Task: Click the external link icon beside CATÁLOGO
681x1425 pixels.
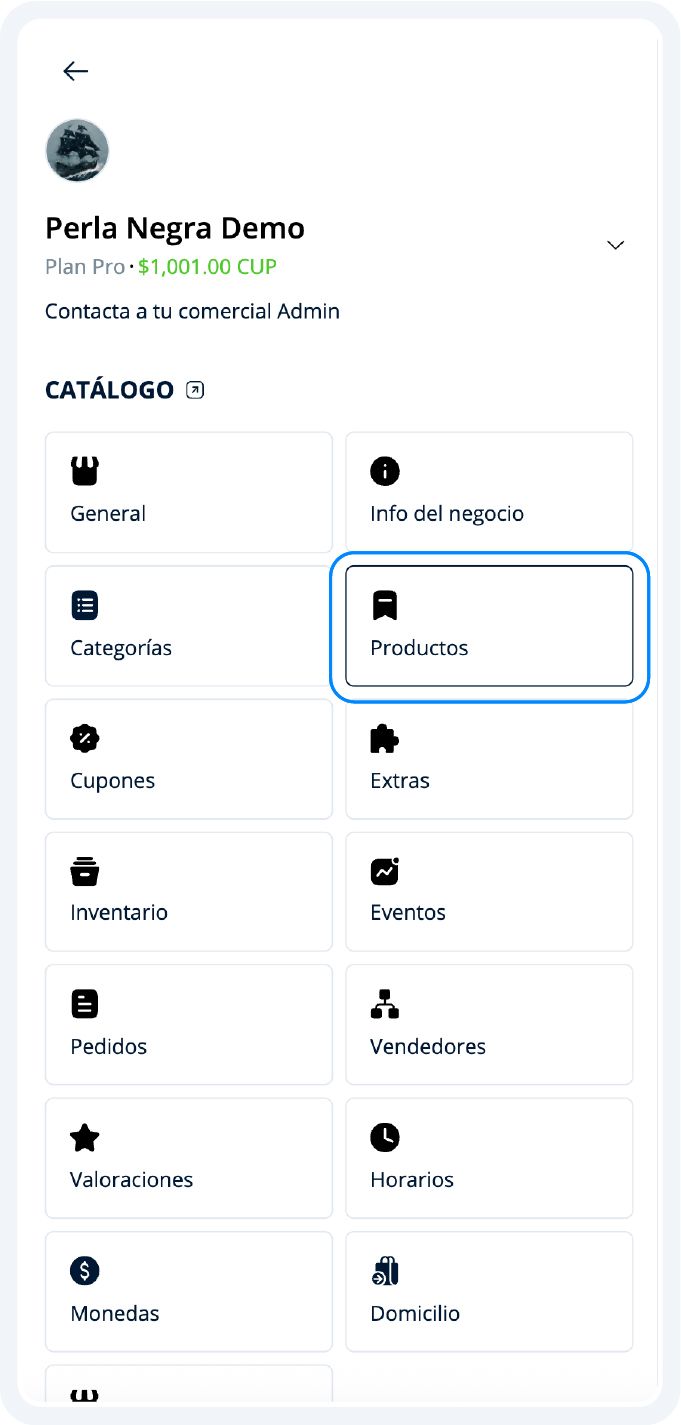Action: (x=193, y=389)
